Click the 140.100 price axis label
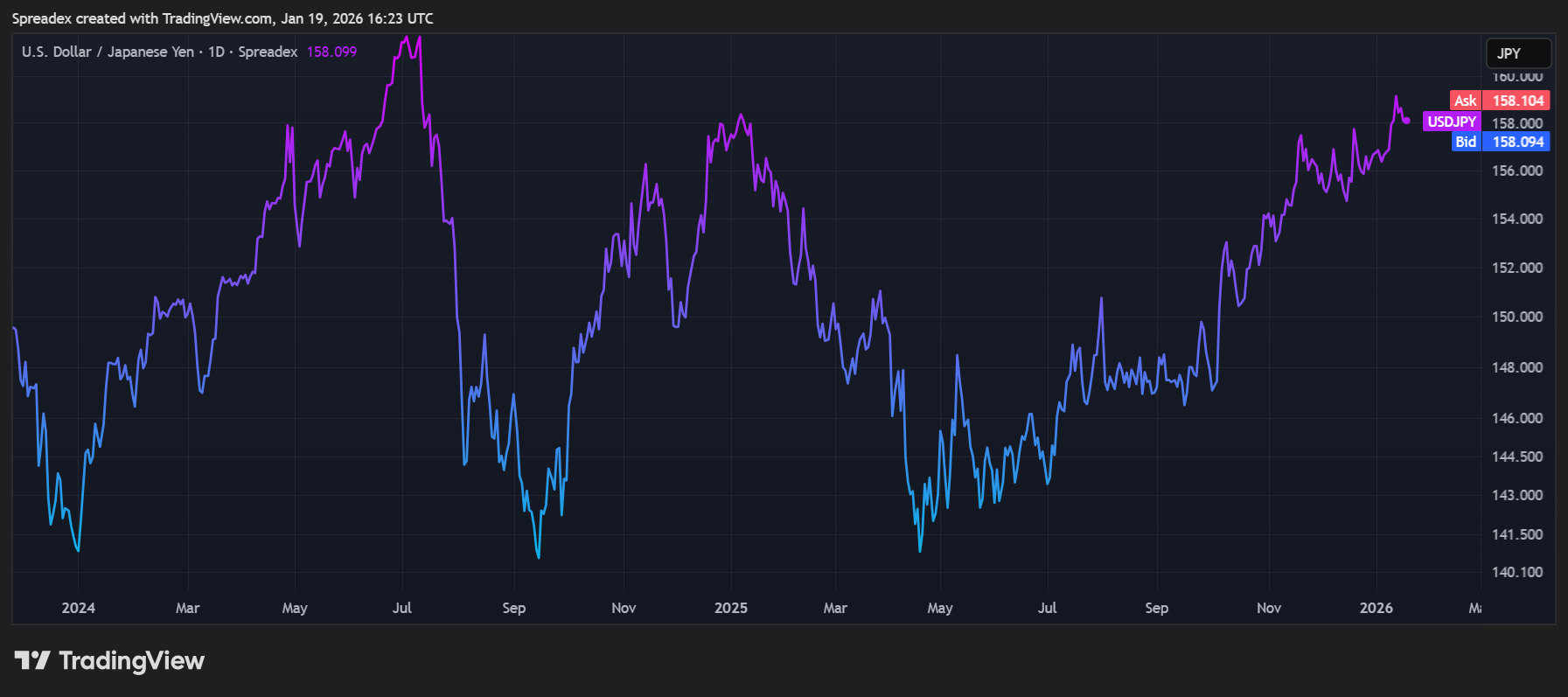The height and width of the screenshot is (697, 1568). click(x=1517, y=572)
